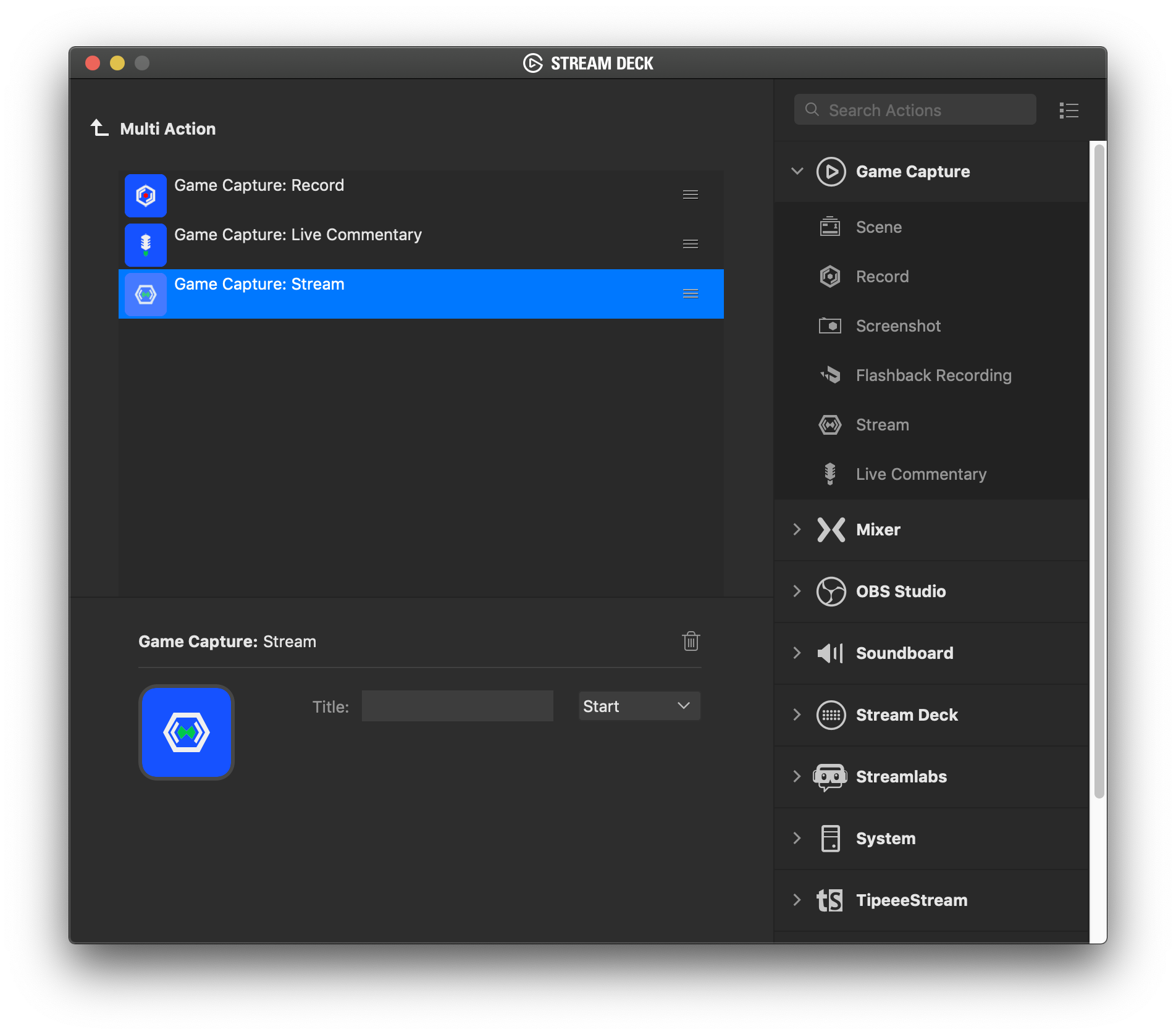Delete the Stream action with trash icon
The height and width of the screenshot is (1035, 1176).
coord(691,641)
